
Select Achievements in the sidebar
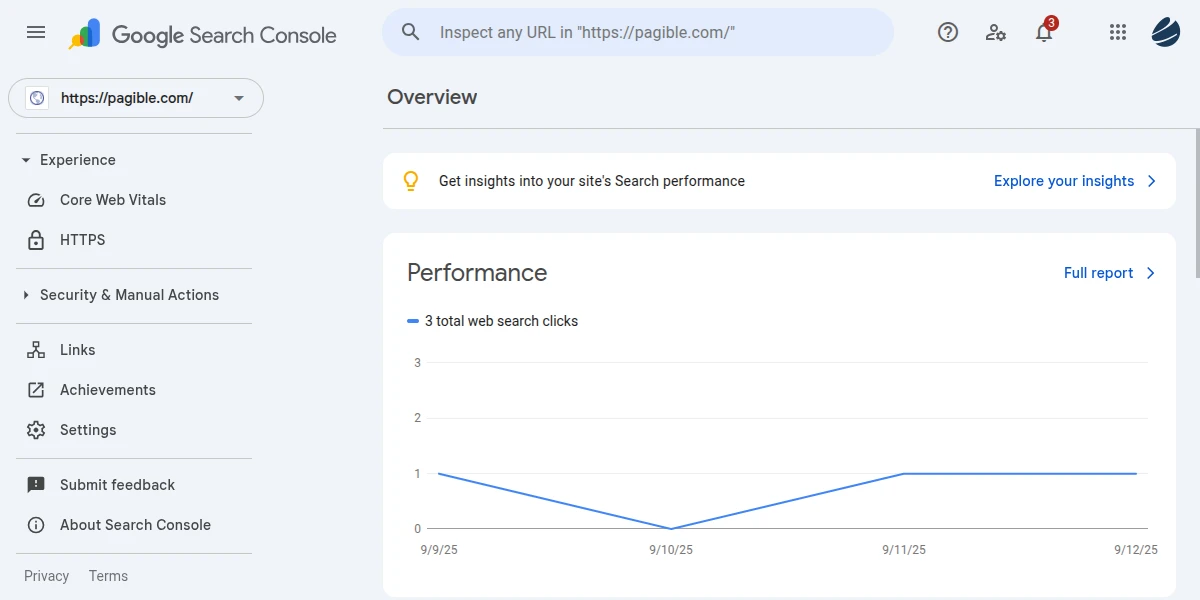[x=107, y=390]
